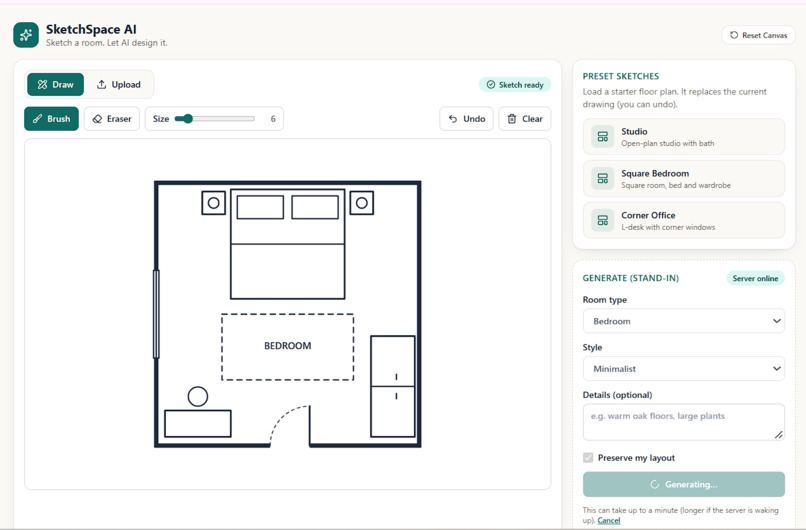
Task: Switch to Upload mode tab
Action: 119,84
